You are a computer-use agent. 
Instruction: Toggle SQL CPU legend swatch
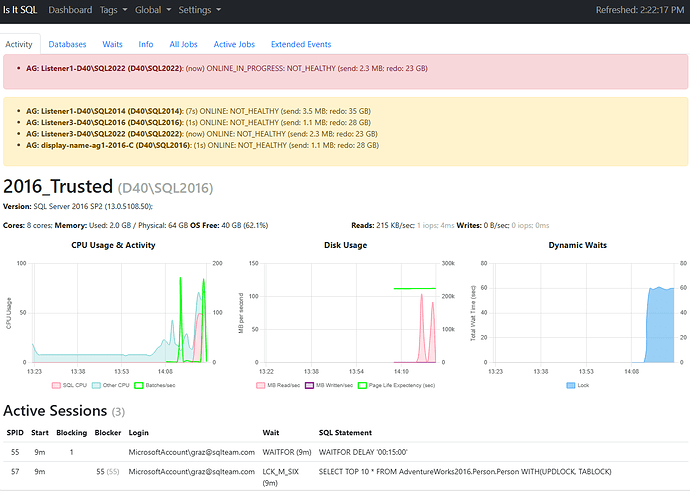(x=56, y=385)
